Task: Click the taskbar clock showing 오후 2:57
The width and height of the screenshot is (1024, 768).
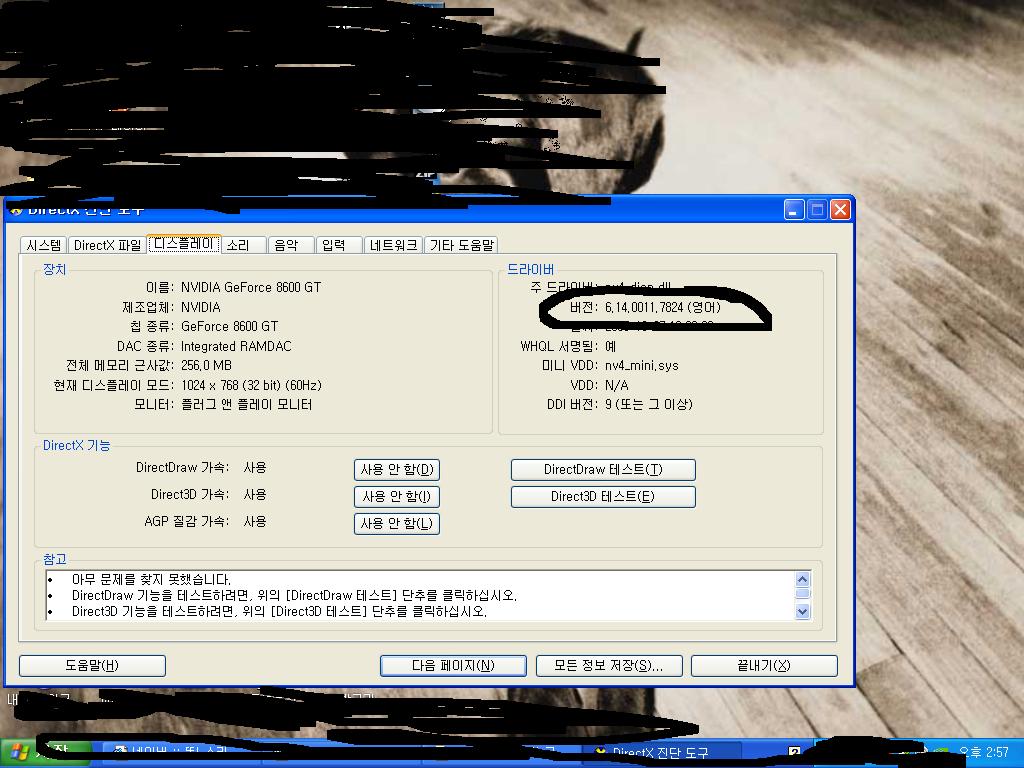Action: pos(984,752)
